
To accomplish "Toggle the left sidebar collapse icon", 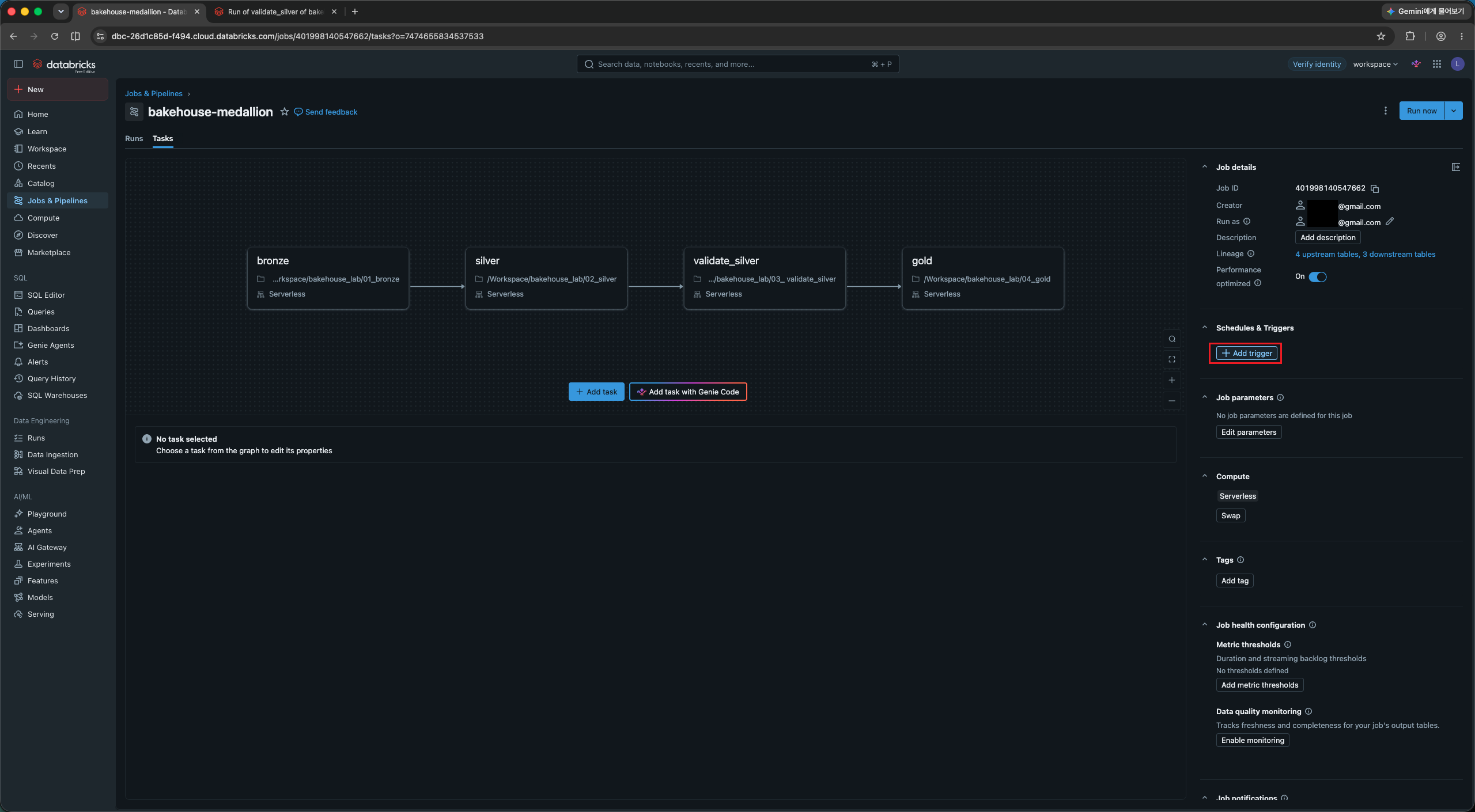I will coord(18,64).
